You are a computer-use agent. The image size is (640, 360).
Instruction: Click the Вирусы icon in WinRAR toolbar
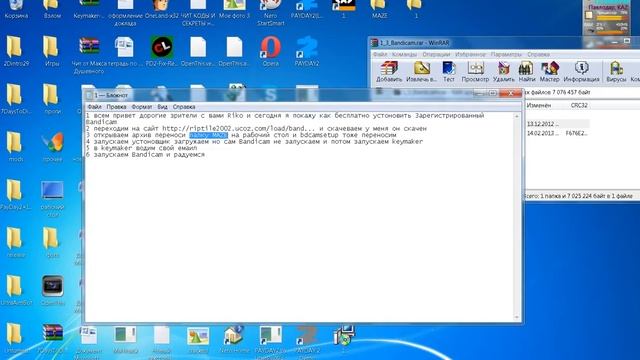pyautogui.click(x=616, y=71)
